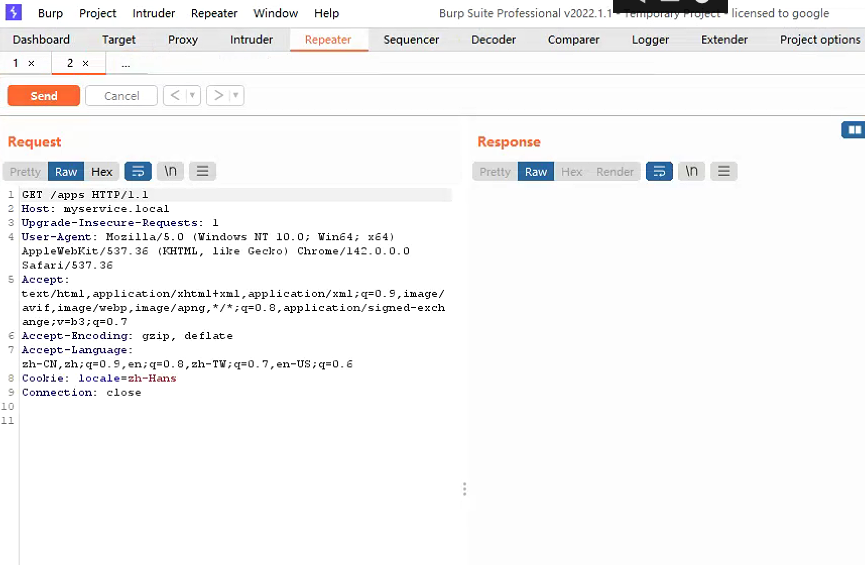
Task: Send the request
Action: tap(44, 95)
